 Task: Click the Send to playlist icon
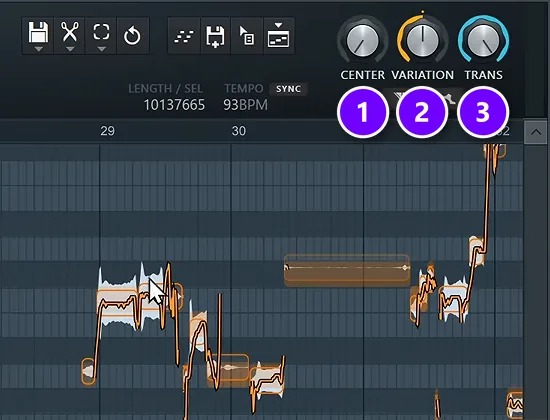pyautogui.click(x=279, y=36)
